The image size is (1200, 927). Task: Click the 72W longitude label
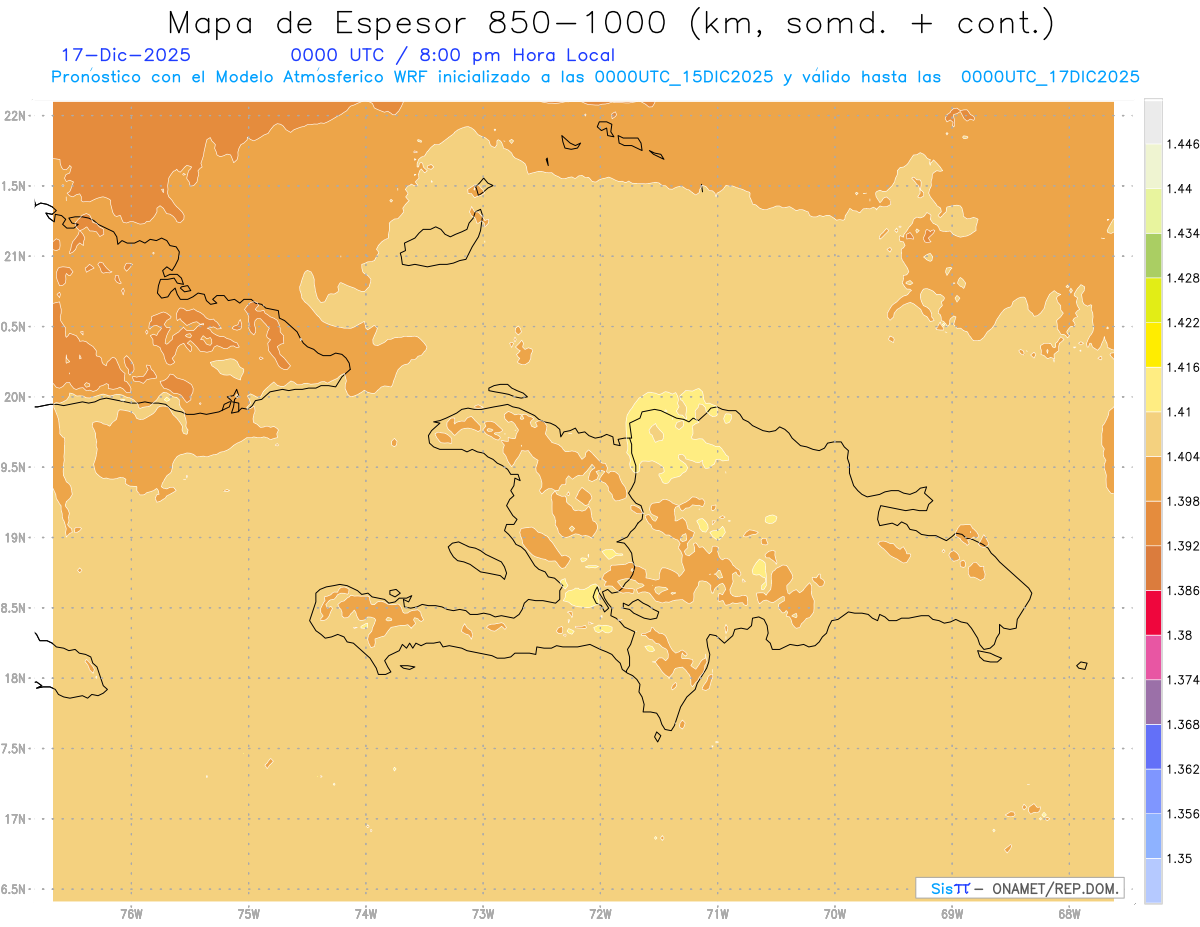600,915
